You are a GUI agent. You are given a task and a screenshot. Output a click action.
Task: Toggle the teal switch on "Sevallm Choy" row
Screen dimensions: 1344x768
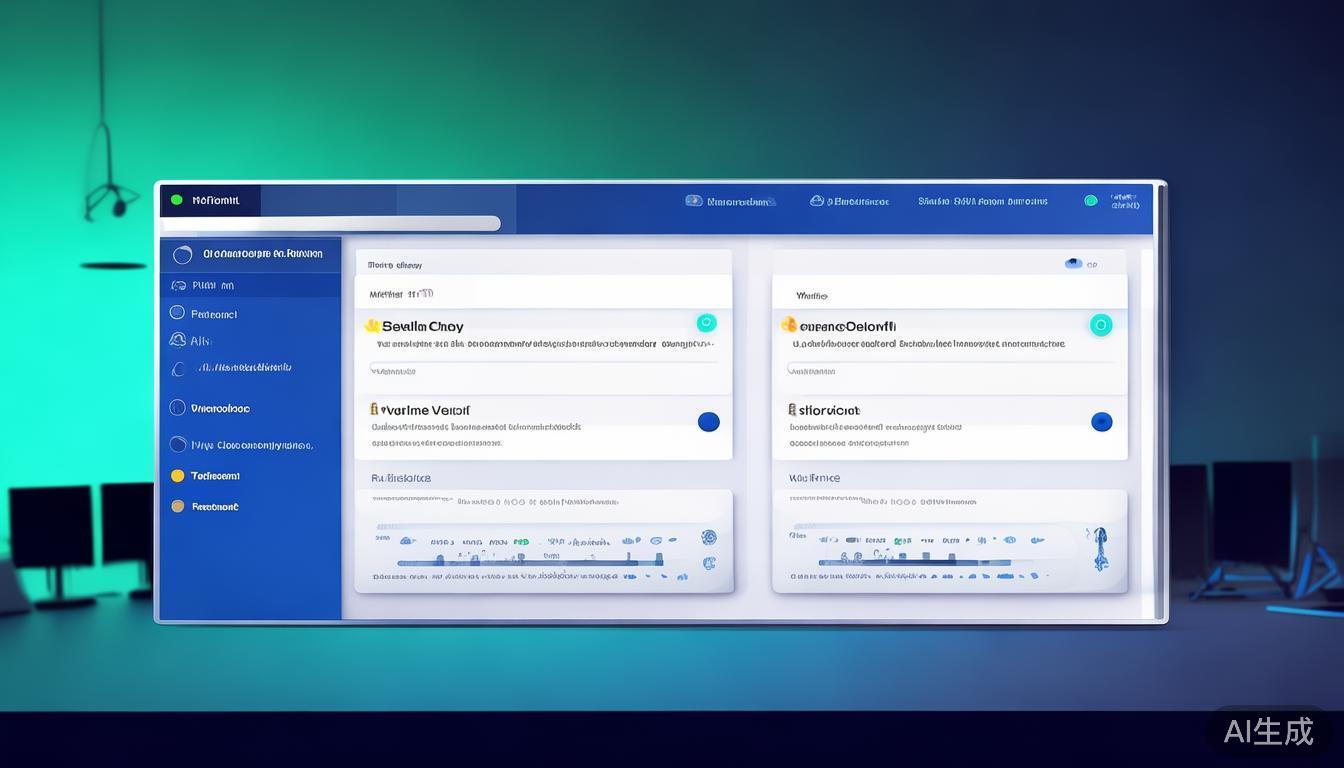tap(706, 322)
